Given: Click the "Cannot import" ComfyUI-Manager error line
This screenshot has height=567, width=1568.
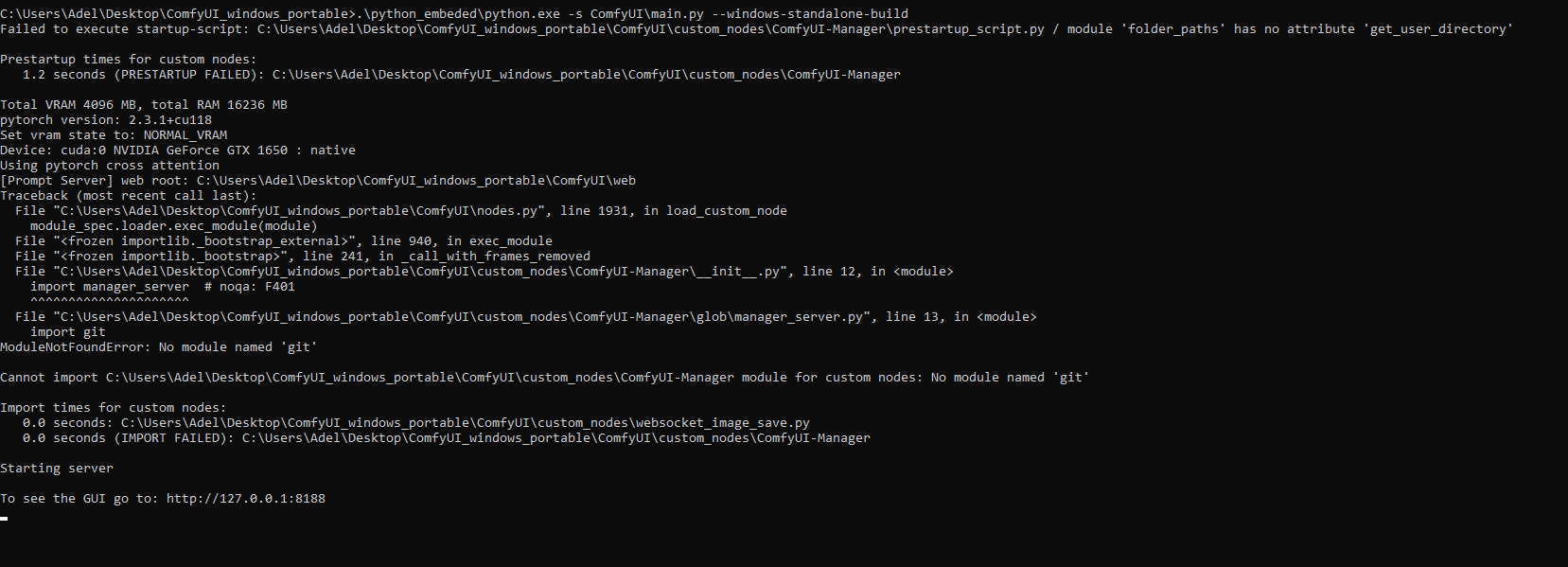Looking at the screenshot, I should tap(544, 378).
